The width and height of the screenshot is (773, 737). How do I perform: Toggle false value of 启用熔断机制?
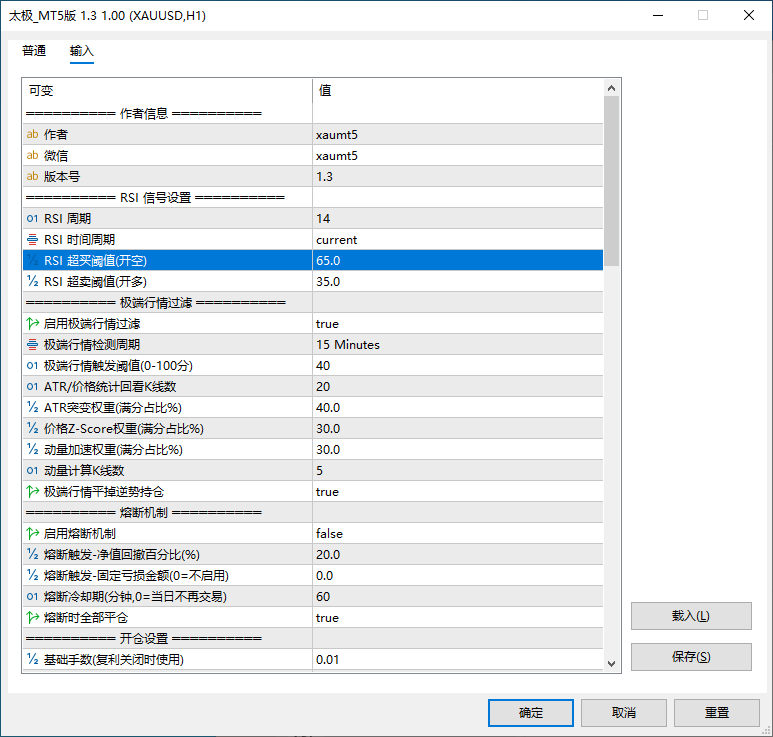tap(457, 533)
